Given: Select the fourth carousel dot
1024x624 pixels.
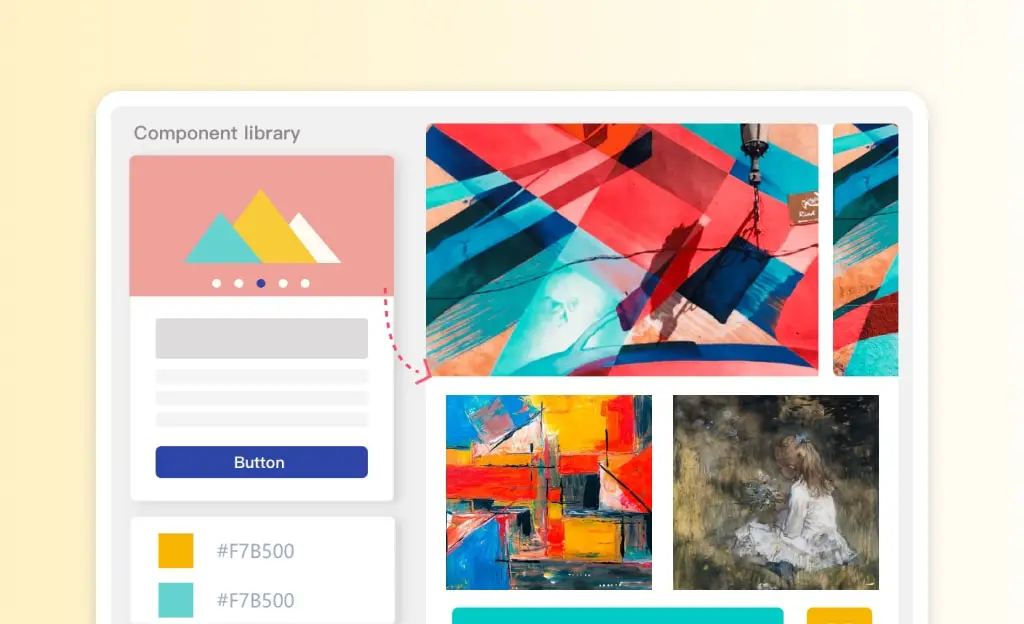Looking at the screenshot, I should click(x=283, y=283).
